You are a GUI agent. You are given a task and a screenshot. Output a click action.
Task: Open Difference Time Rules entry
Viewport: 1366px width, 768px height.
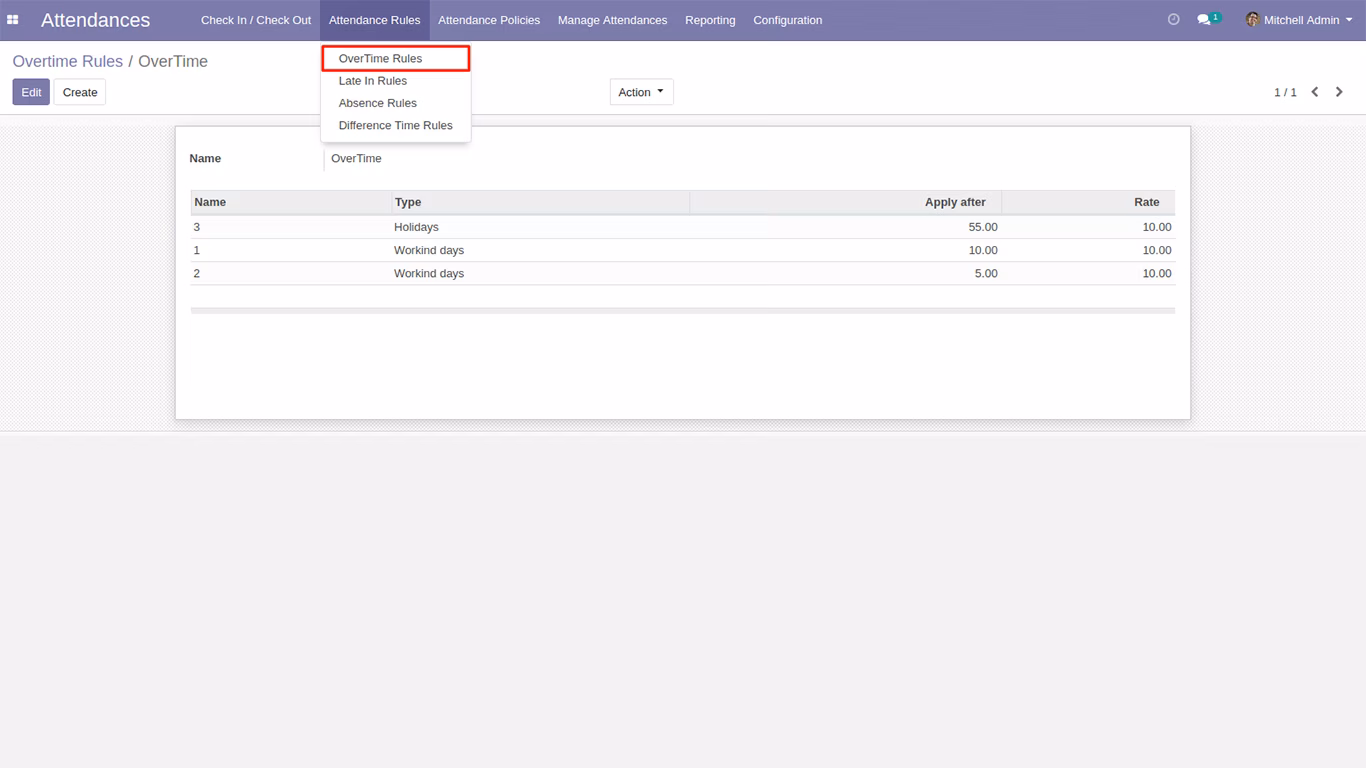pos(396,125)
